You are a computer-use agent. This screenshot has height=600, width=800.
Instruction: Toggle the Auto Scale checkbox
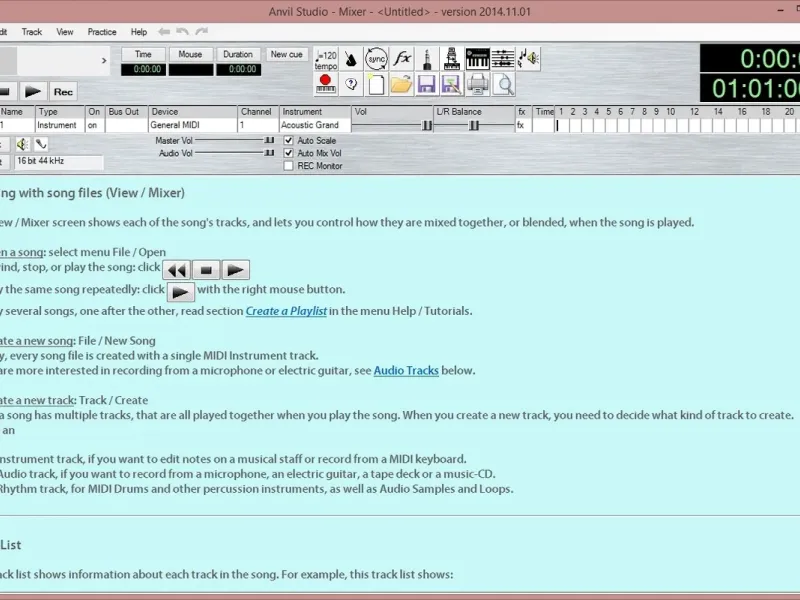click(288, 140)
